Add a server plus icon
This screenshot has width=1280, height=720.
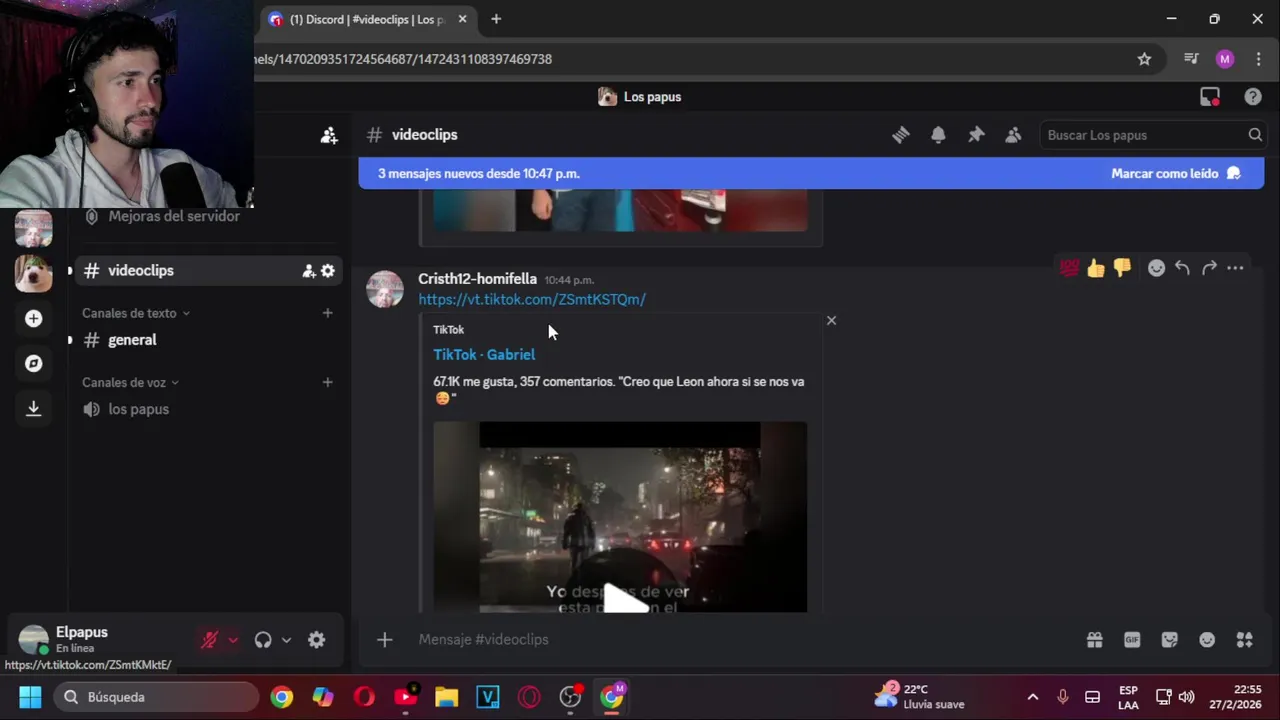[34, 319]
